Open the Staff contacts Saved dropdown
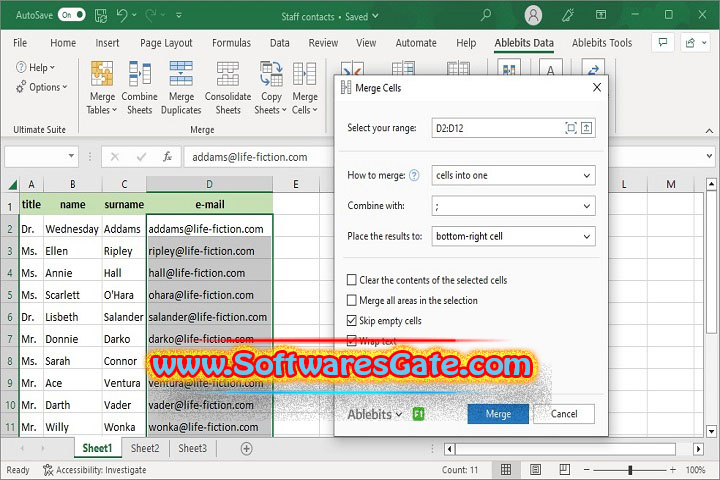720x480 pixels. pyautogui.click(x=330, y=17)
